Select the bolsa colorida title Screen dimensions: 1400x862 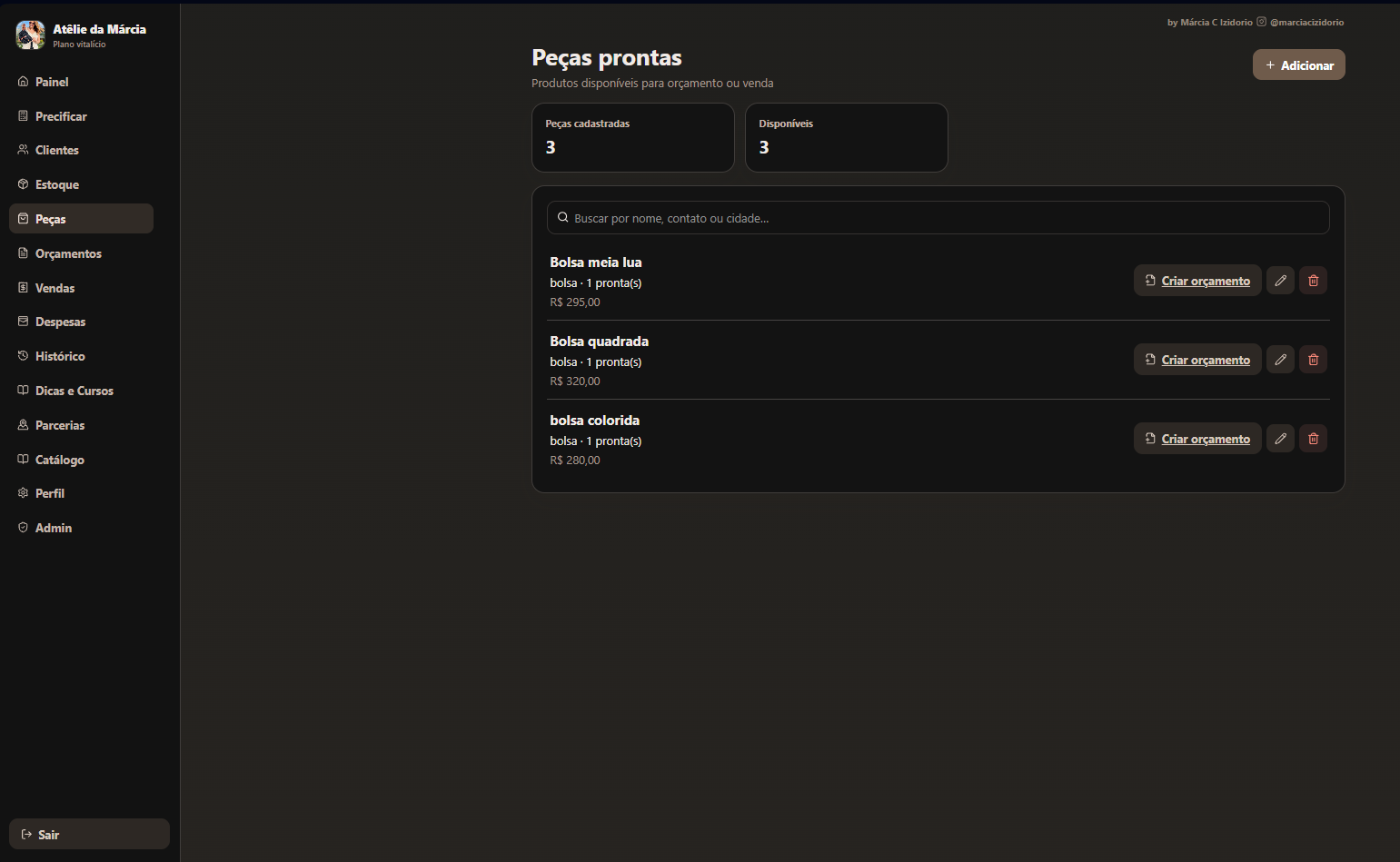point(594,421)
